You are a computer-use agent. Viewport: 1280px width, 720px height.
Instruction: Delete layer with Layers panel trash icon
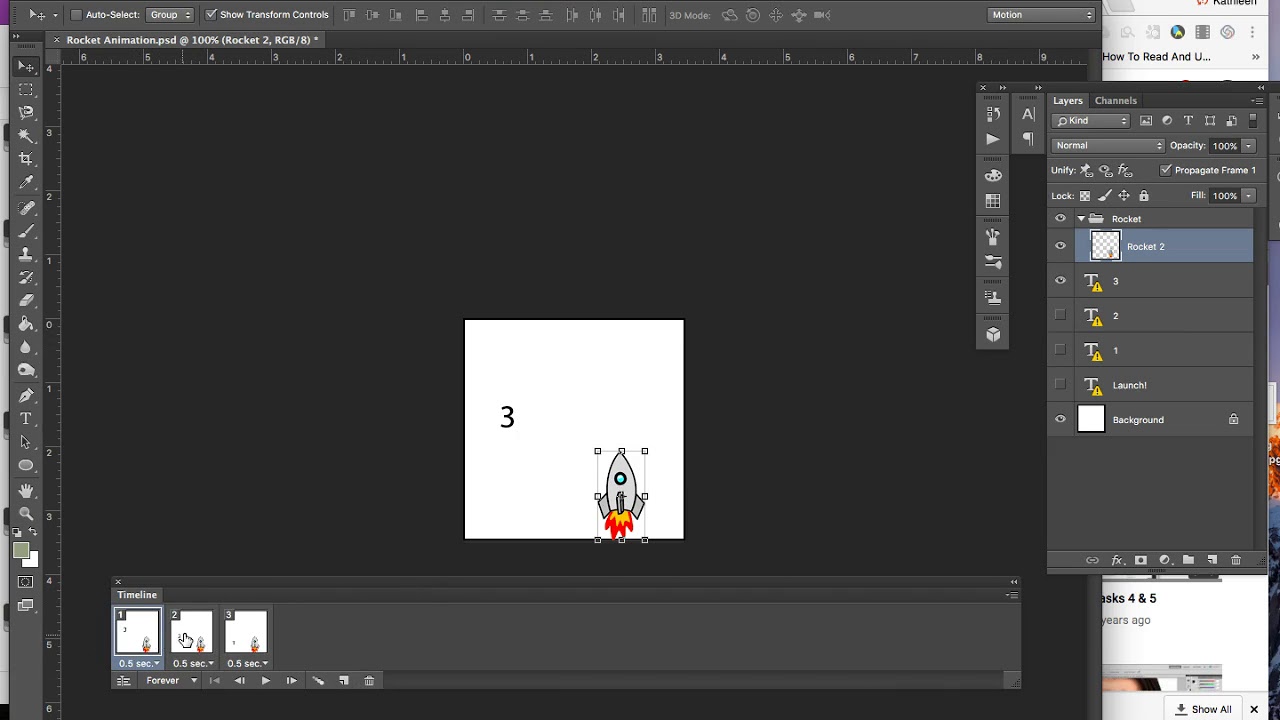click(1236, 561)
